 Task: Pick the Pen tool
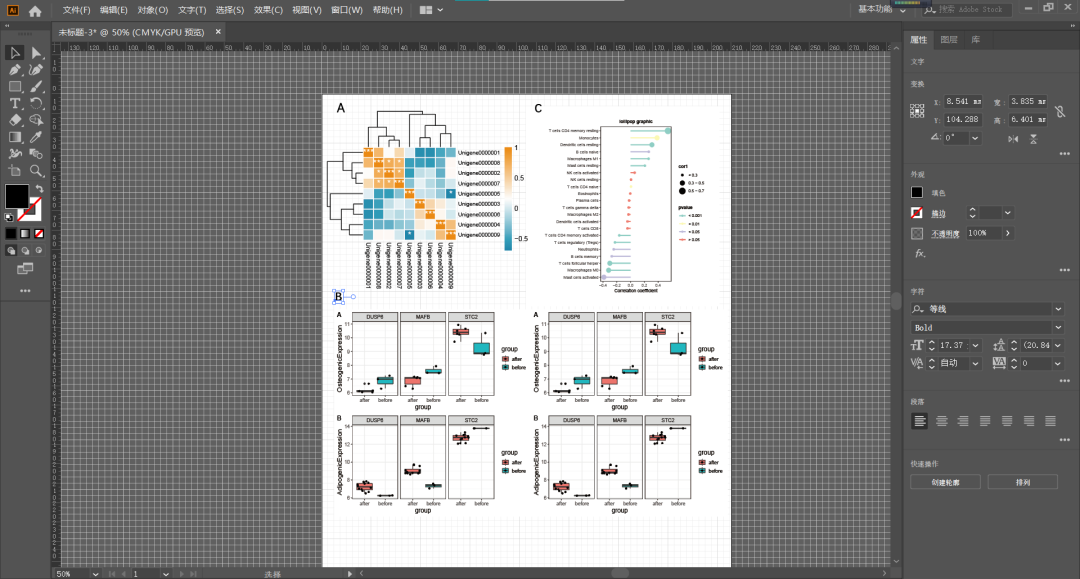(x=14, y=70)
